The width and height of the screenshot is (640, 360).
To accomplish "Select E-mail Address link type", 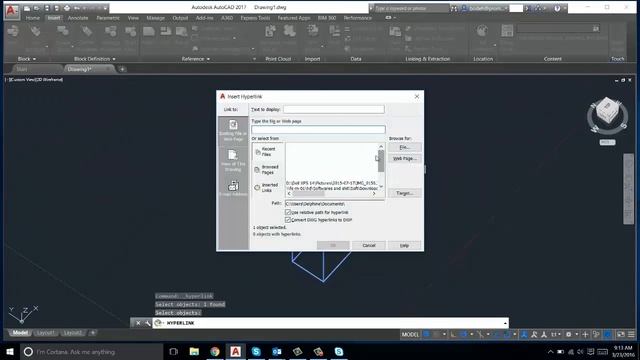I will pyautogui.click(x=233, y=188).
